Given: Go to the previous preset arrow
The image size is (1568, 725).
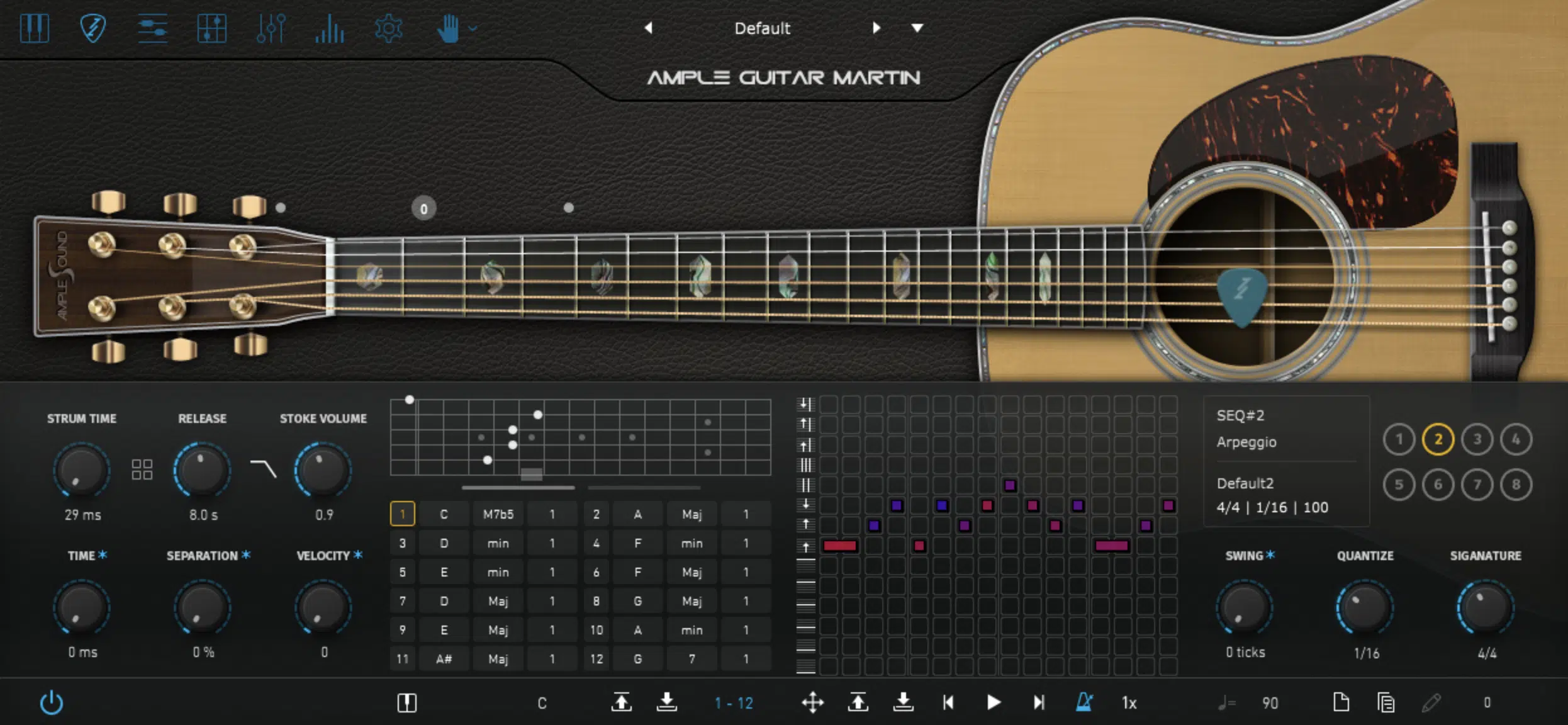Looking at the screenshot, I should click(x=649, y=28).
